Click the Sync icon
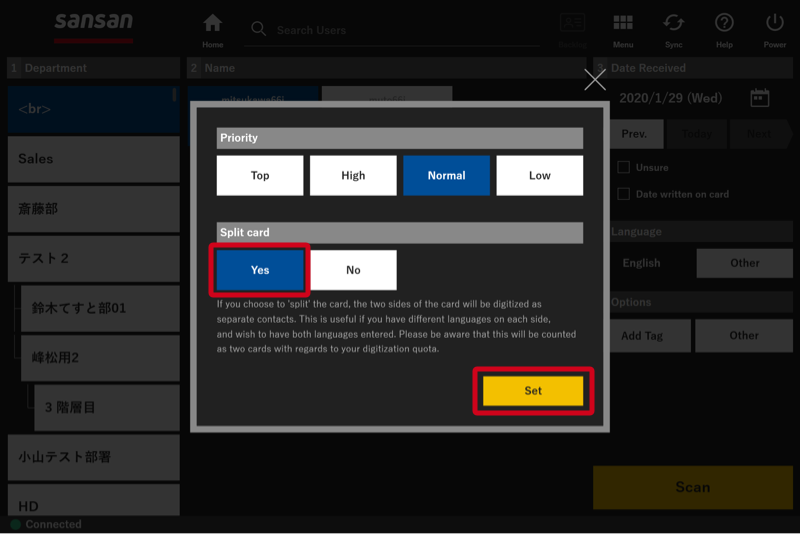The height and width of the screenshot is (534, 800). coord(674,24)
